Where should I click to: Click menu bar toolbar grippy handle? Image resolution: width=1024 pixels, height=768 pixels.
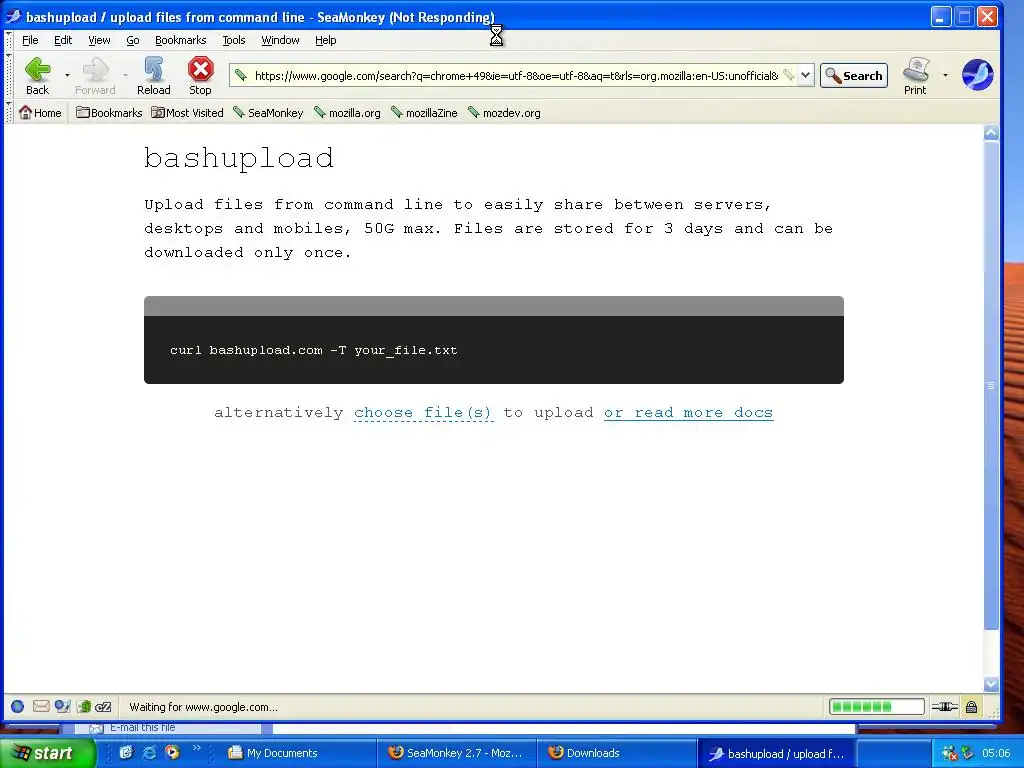(x=8, y=40)
